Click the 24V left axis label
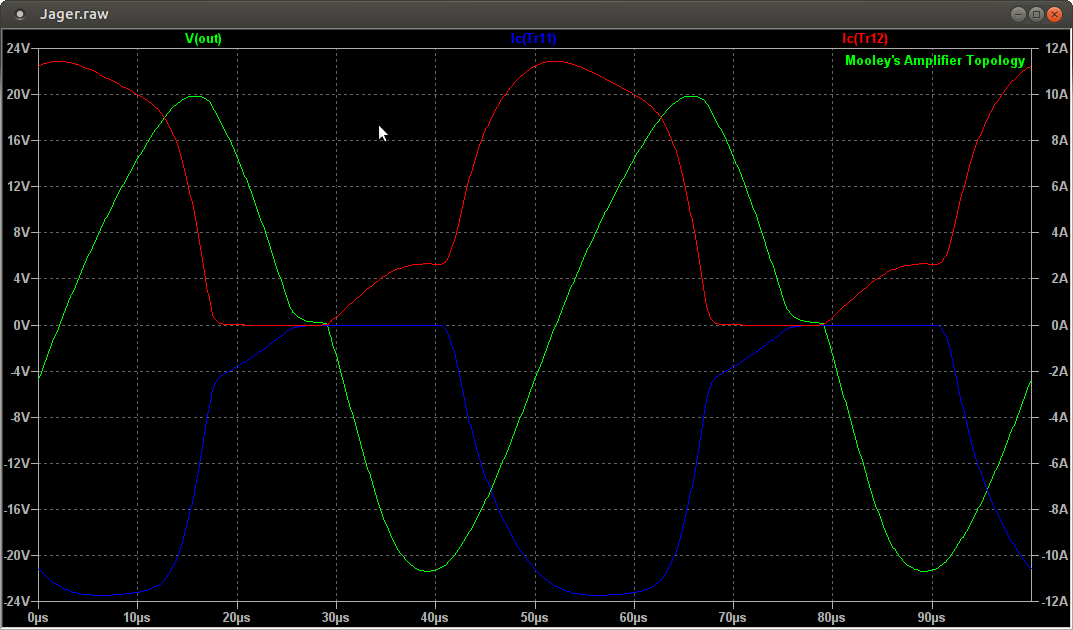 tap(18, 49)
